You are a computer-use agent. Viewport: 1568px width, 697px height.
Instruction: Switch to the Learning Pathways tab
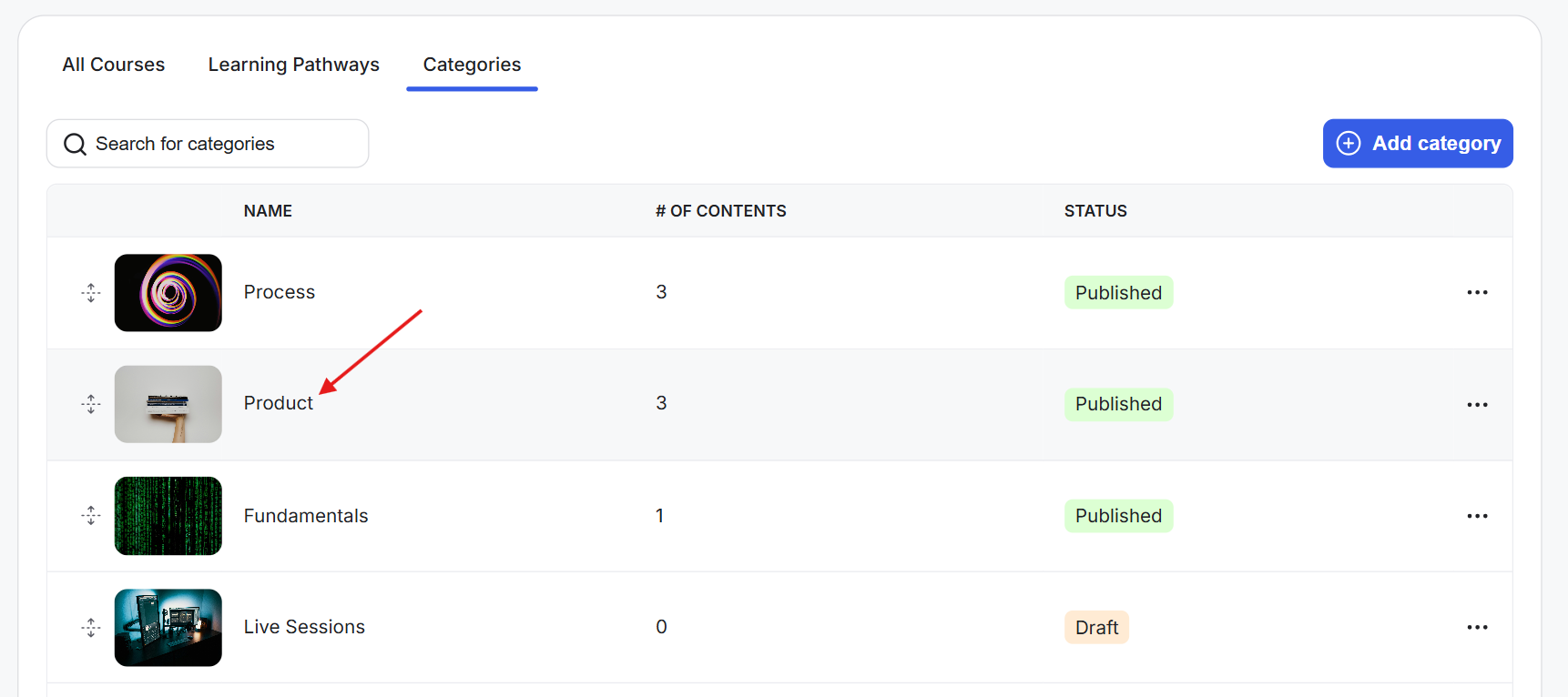click(x=293, y=65)
